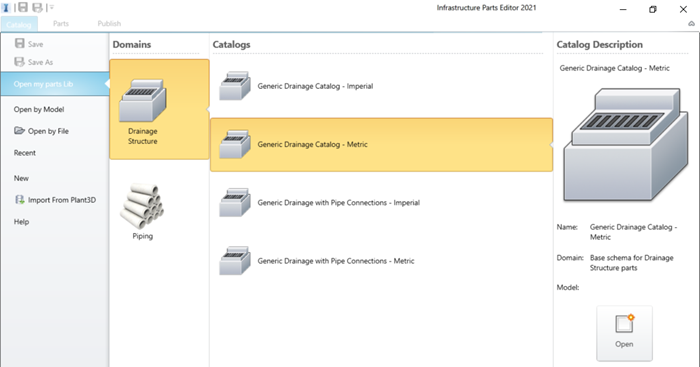Click the catalog title in the description panel
This screenshot has height=367, width=700.
point(614,68)
